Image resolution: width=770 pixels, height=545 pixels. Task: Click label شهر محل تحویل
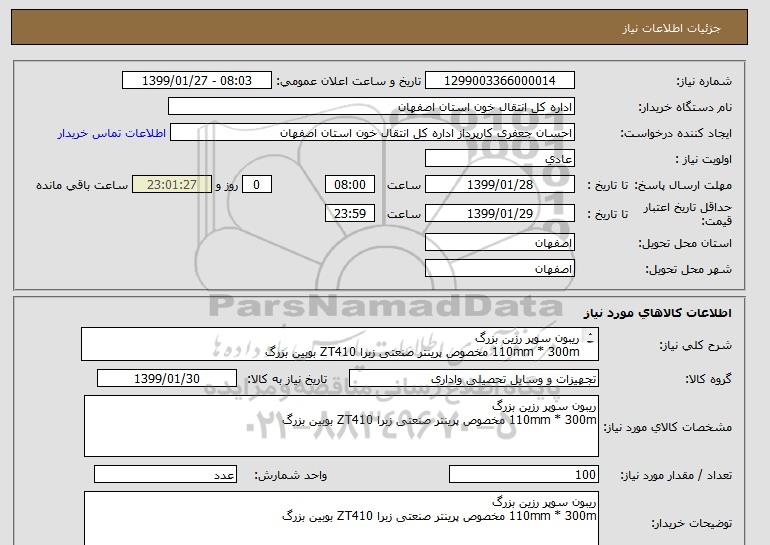click(688, 269)
